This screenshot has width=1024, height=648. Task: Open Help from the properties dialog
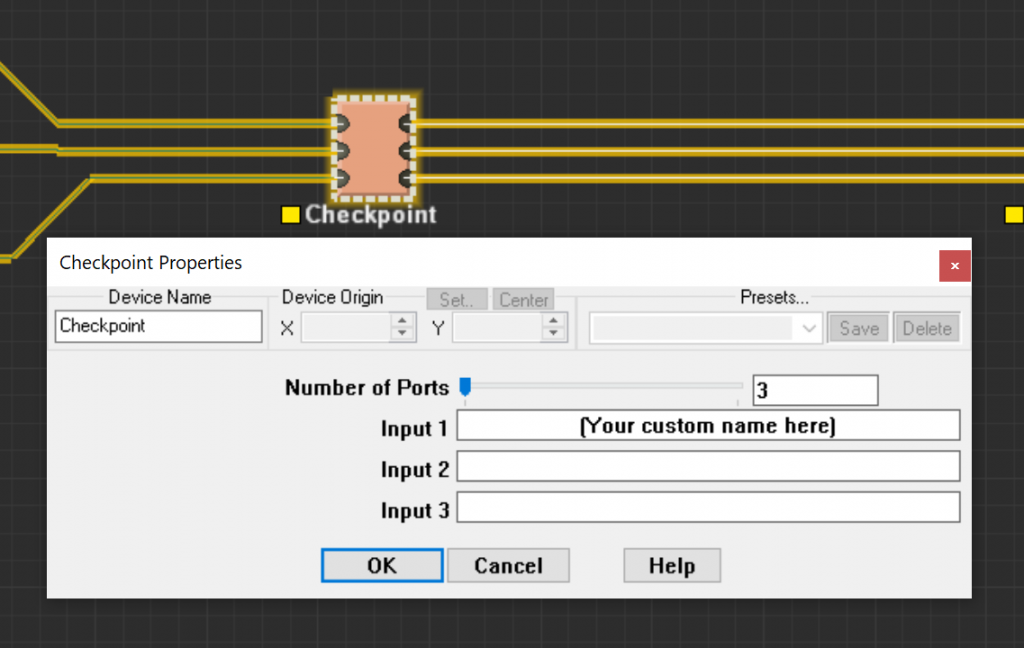point(671,565)
